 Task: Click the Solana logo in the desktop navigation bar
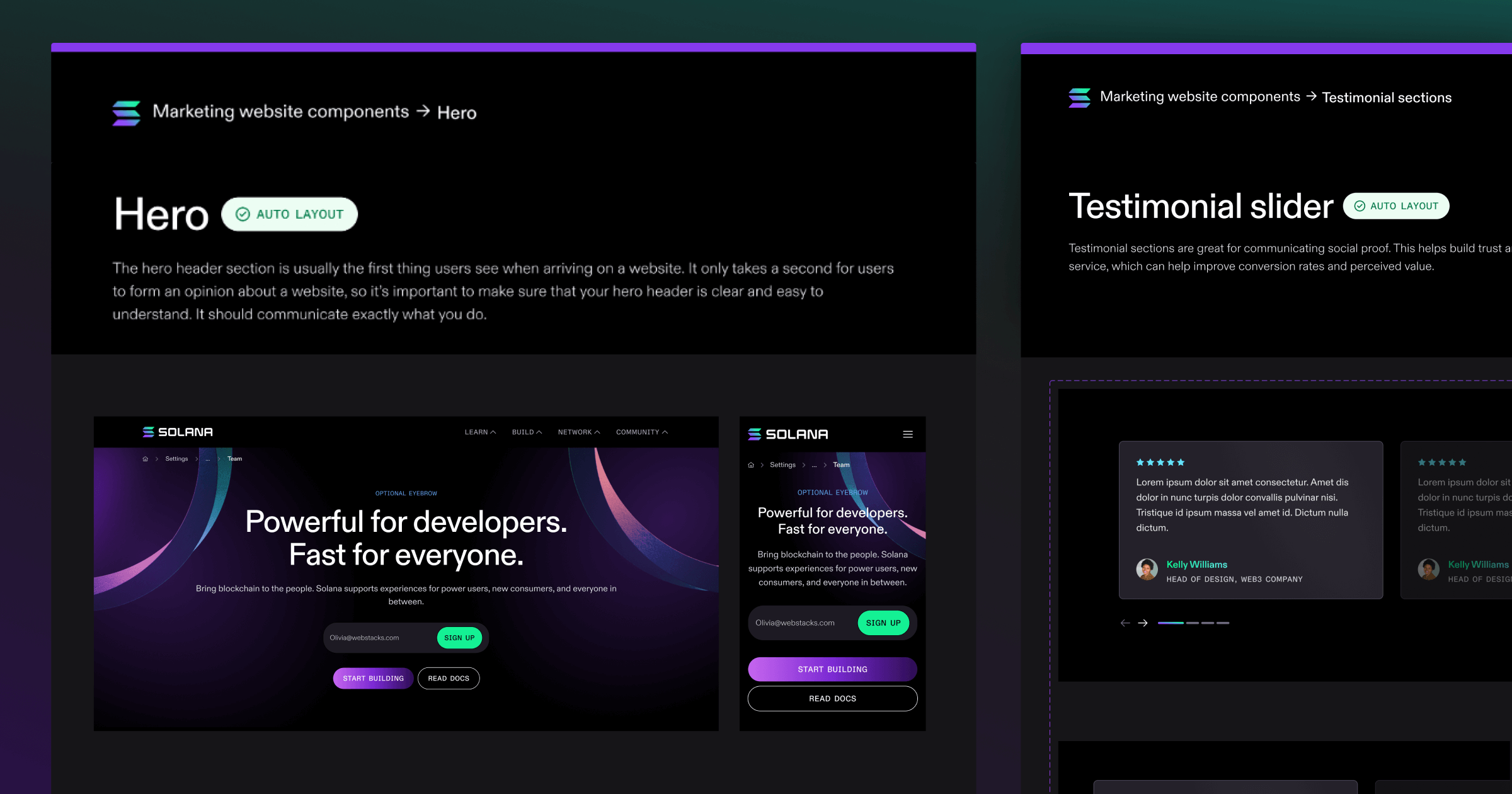pos(178,432)
